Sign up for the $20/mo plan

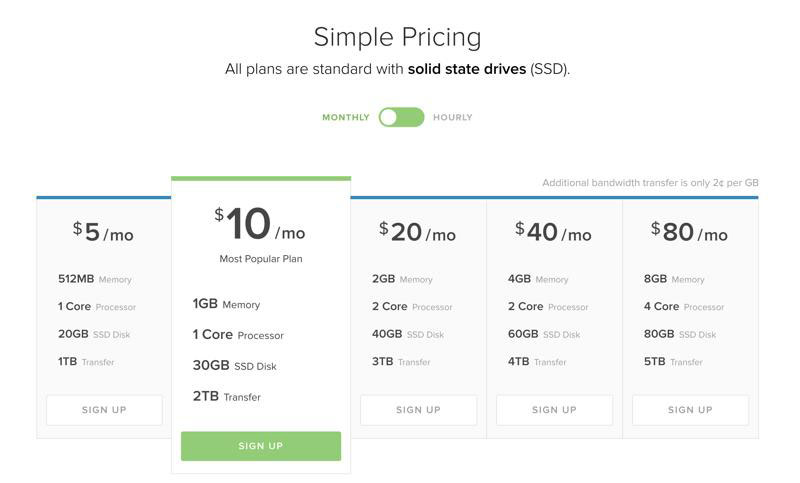418,410
